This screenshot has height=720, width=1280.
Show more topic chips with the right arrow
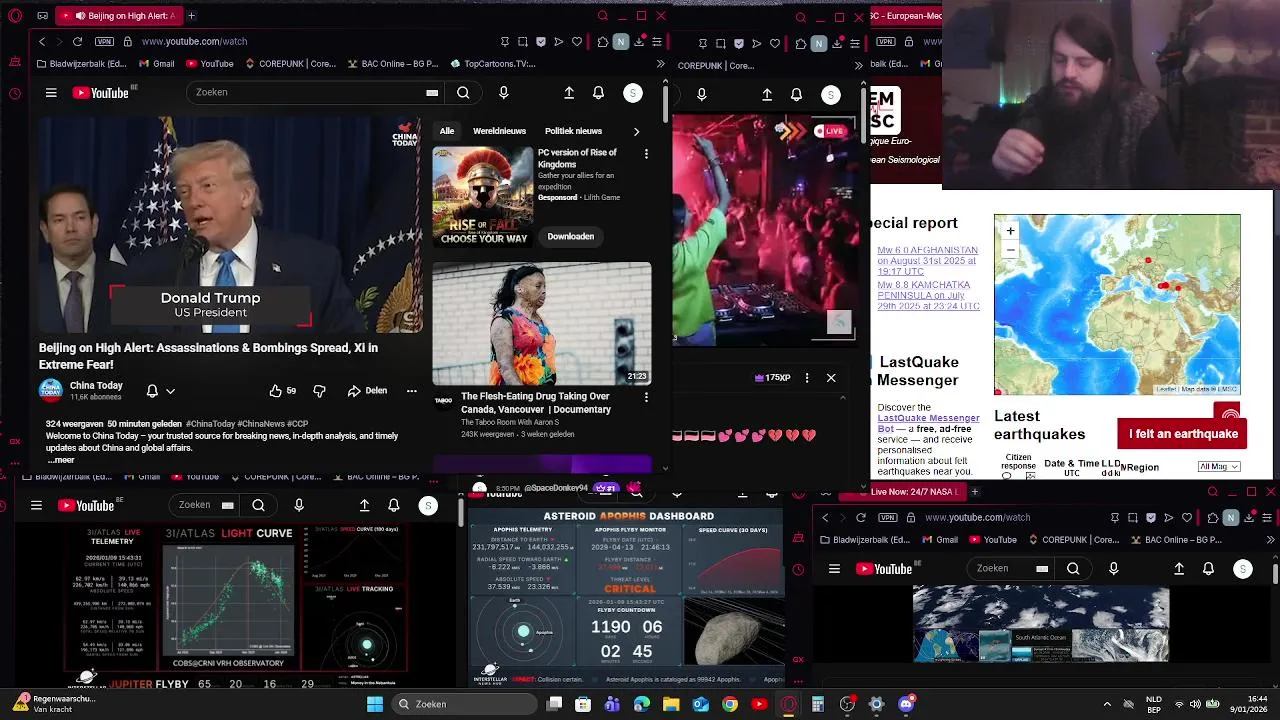636,131
